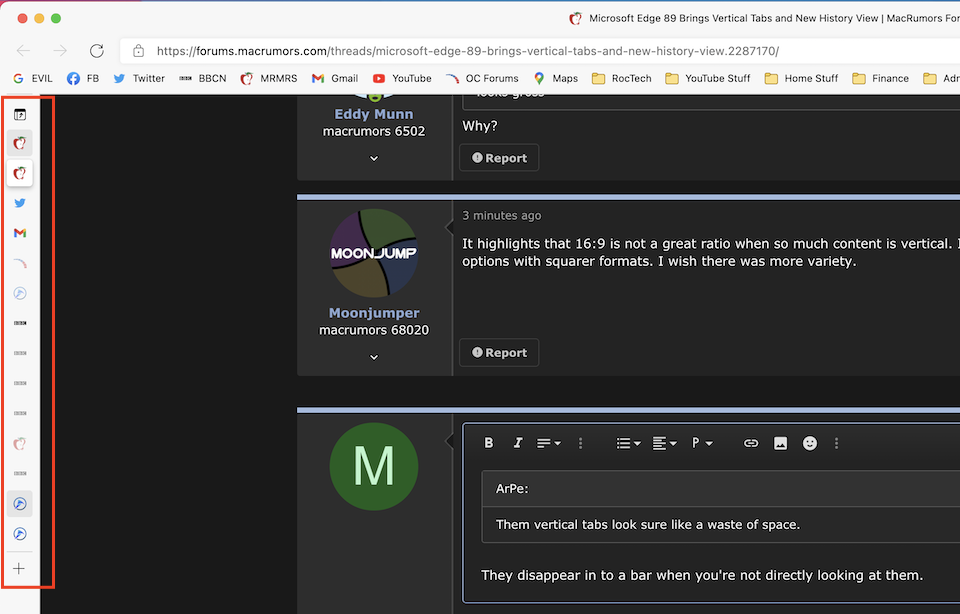The image size is (960, 614).
Task: Click Moonjumper's MOONJUMP avatar
Action: [374, 253]
